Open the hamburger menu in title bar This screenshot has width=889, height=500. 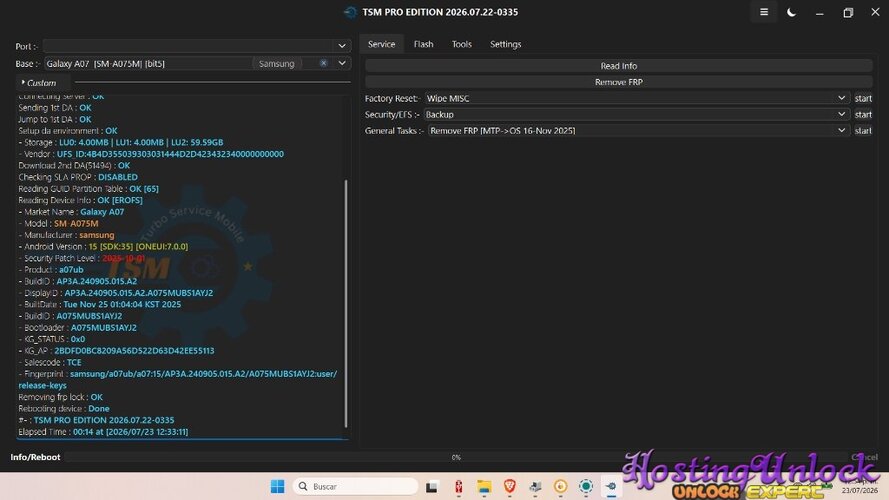coord(764,12)
